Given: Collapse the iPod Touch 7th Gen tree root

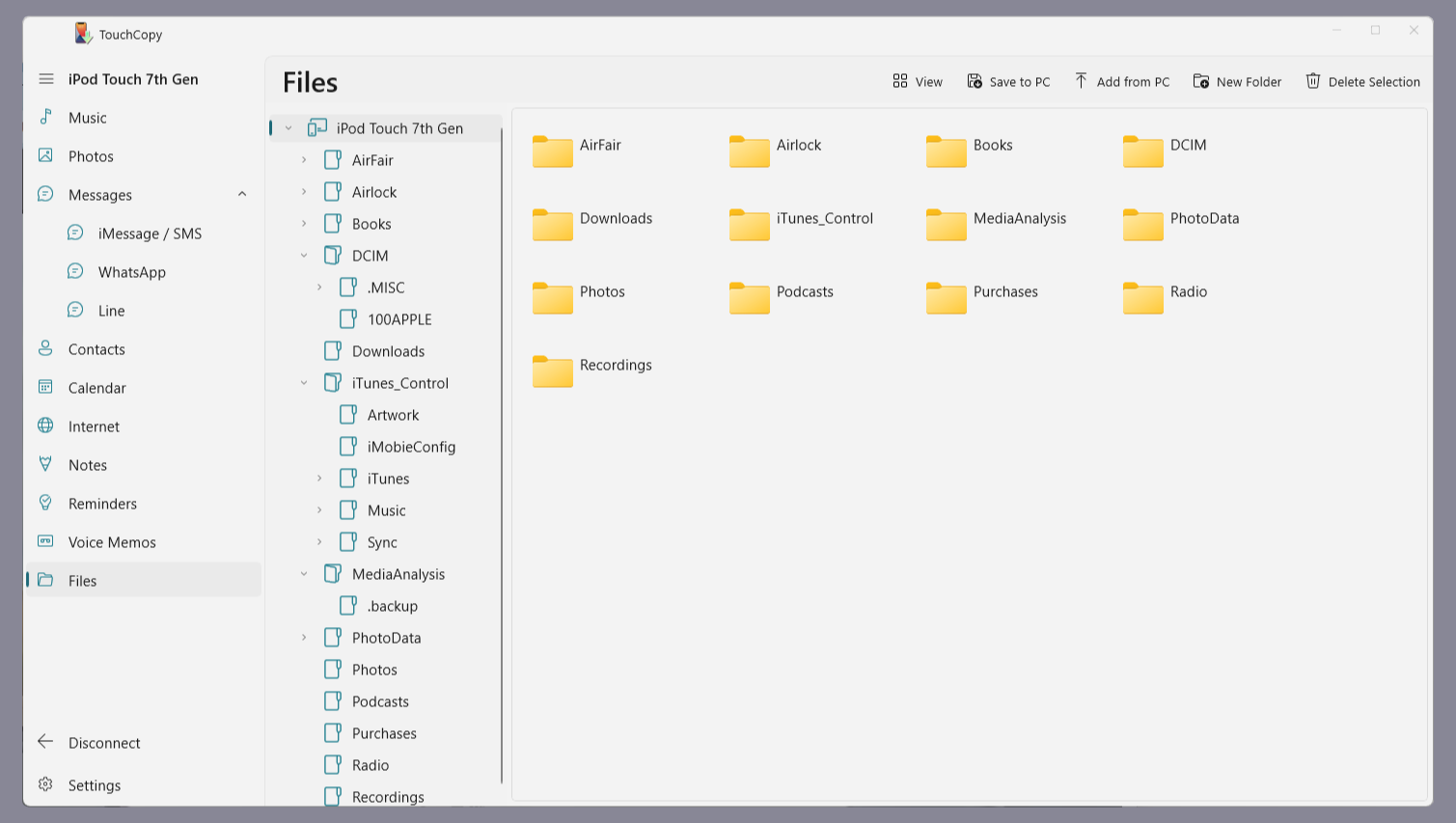Looking at the screenshot, I should click(x=288, y=128).
